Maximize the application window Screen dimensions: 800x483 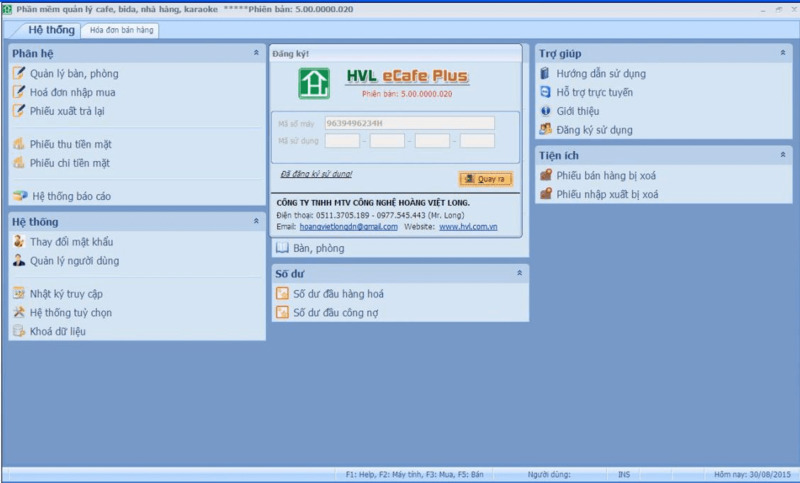pyautogui.click(x=779, y=10)
